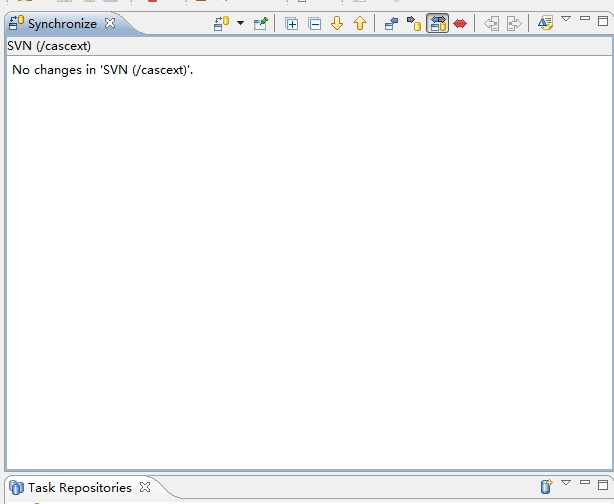This screenshot has width=614, height=504.
Task: Switch to Outgoing mode
Action: [414, 23]
